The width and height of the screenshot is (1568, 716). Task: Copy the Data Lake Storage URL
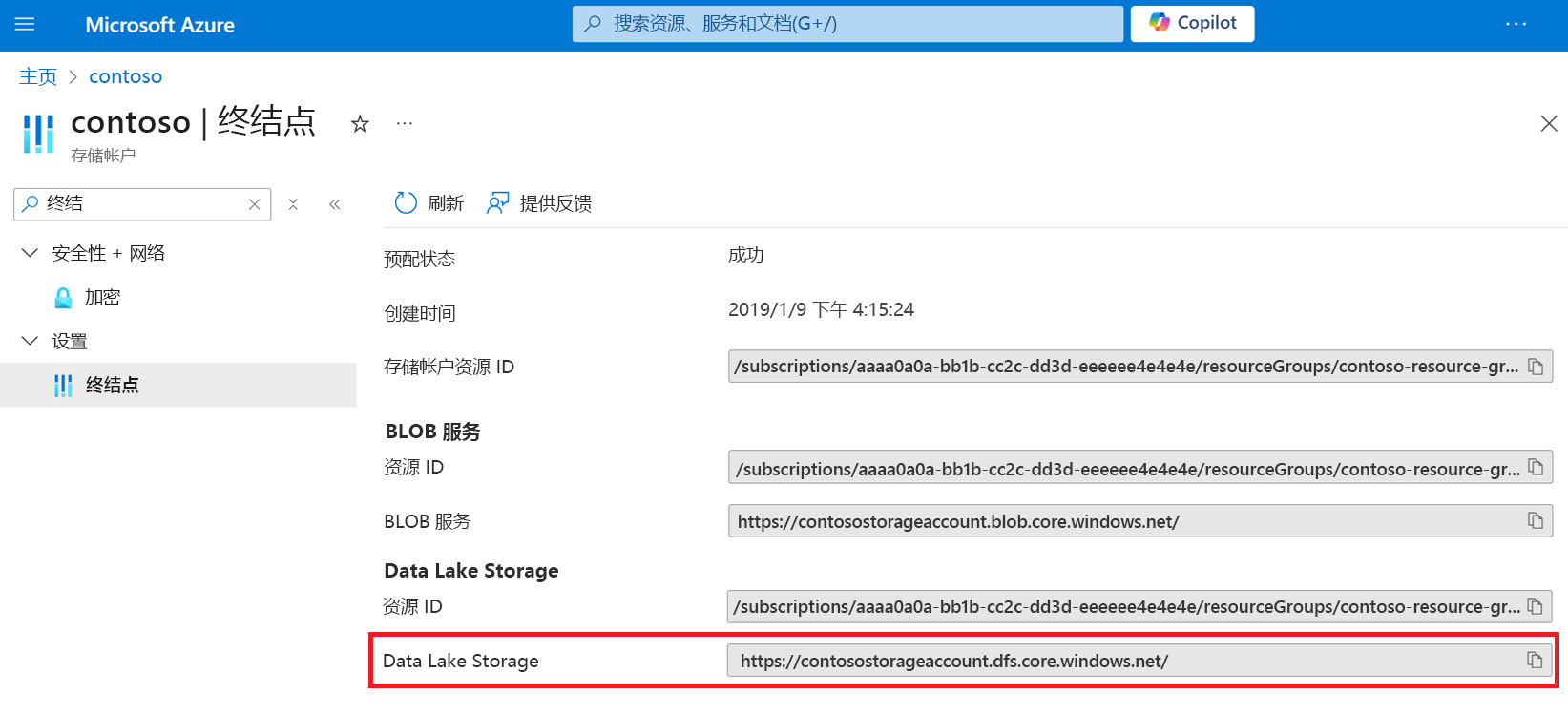(x=1537, y=660)
